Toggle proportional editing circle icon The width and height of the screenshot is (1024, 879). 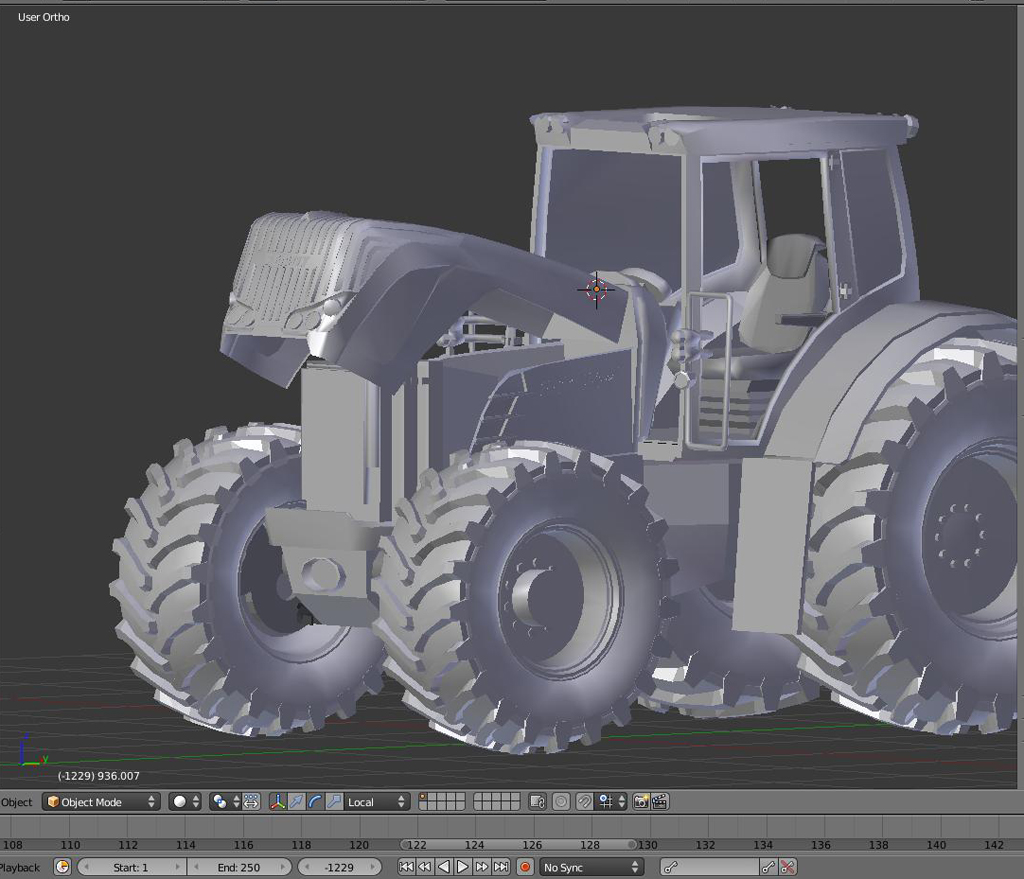click(561, 802)
